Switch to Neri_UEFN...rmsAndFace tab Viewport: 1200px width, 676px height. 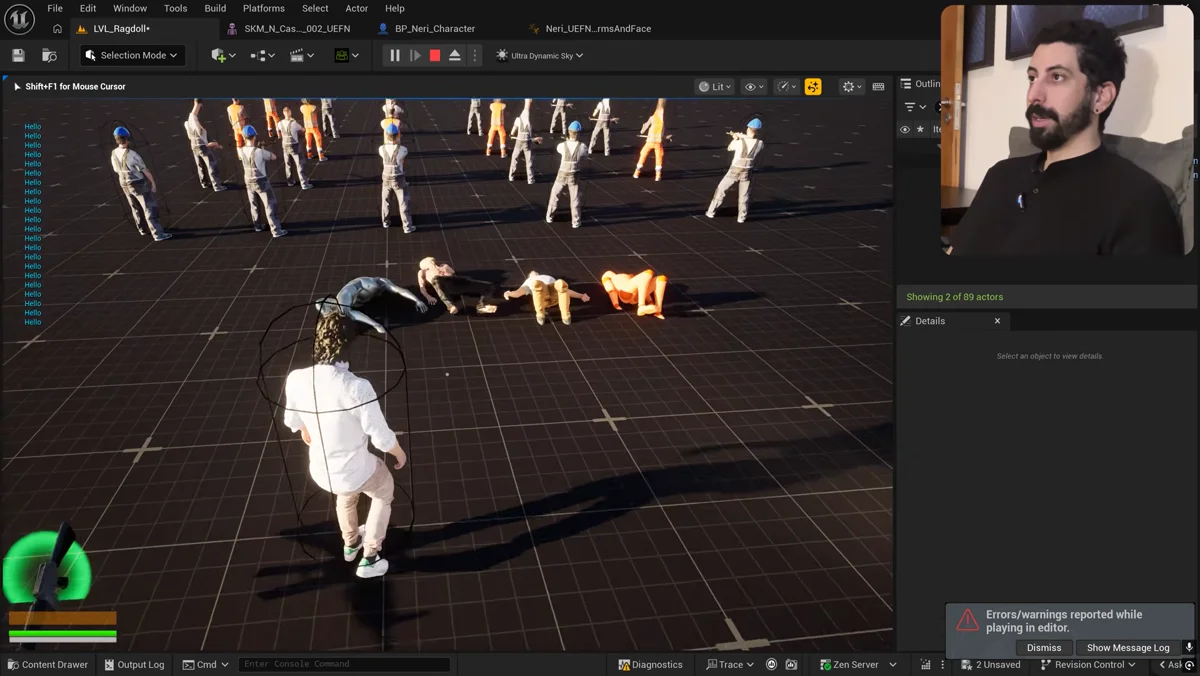[x=592, y=29]
